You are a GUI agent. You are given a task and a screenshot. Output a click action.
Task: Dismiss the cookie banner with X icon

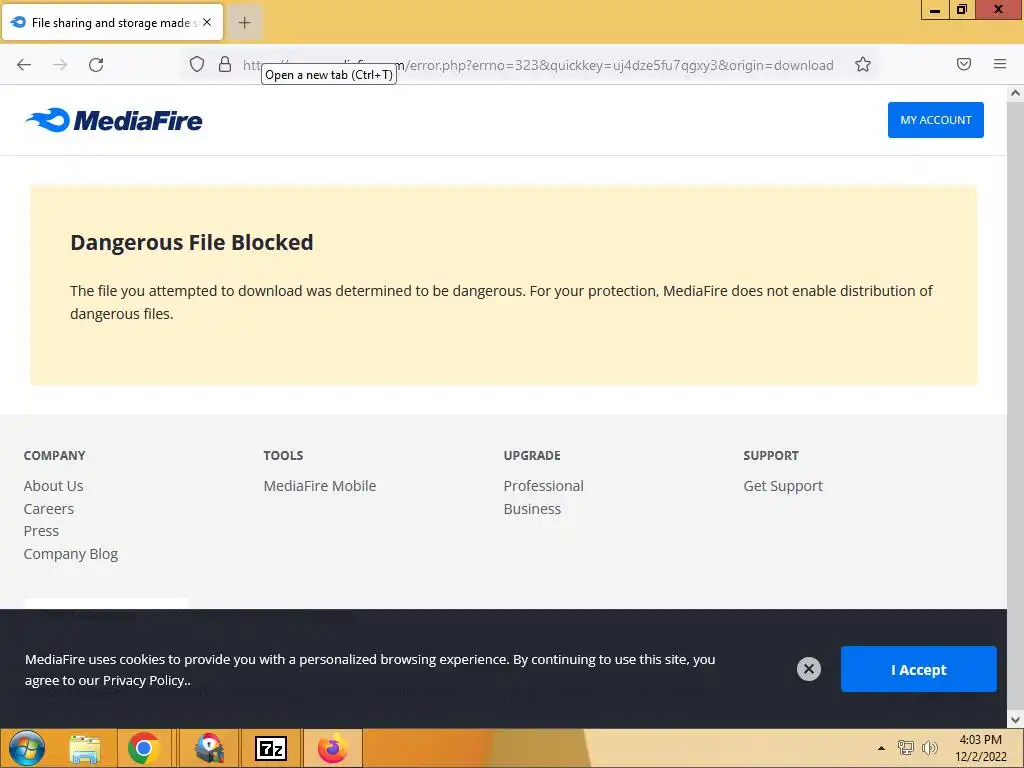coord(808,669)
